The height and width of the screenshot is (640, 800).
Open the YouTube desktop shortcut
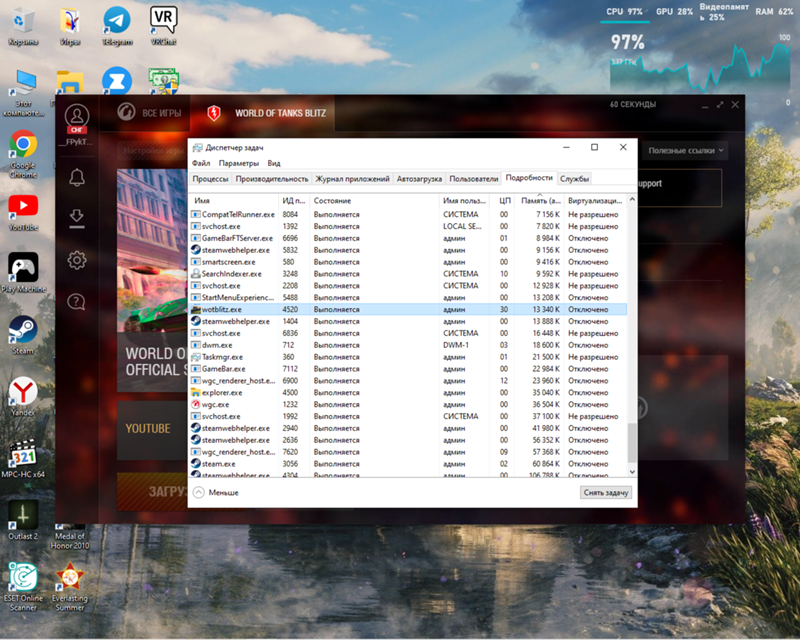[x=23, y=213]
